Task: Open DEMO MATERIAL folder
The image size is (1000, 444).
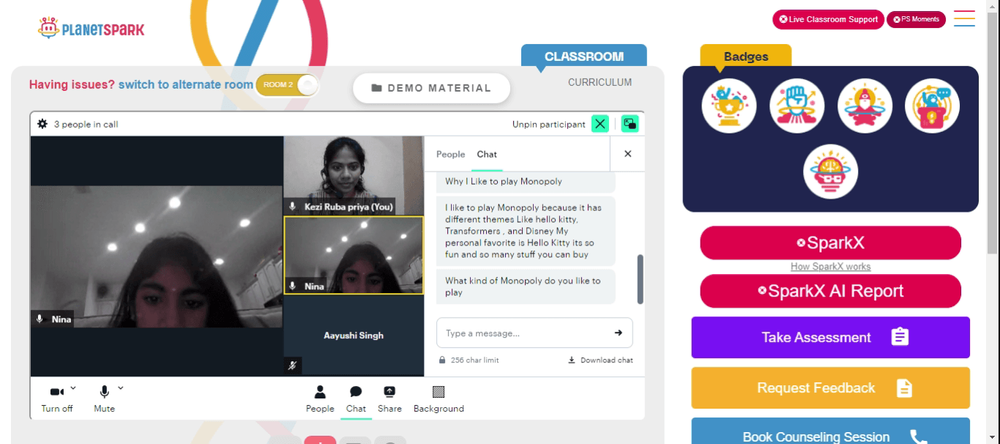Action: click(x=431, y=88)
